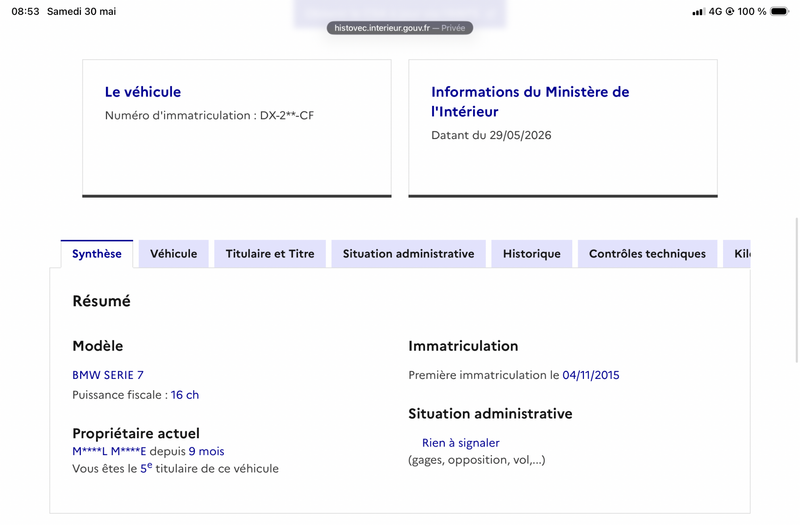The height and width of the screenshot is (525, 800).
Task: Select the Situation administrative tab
Action: point(408,254)
